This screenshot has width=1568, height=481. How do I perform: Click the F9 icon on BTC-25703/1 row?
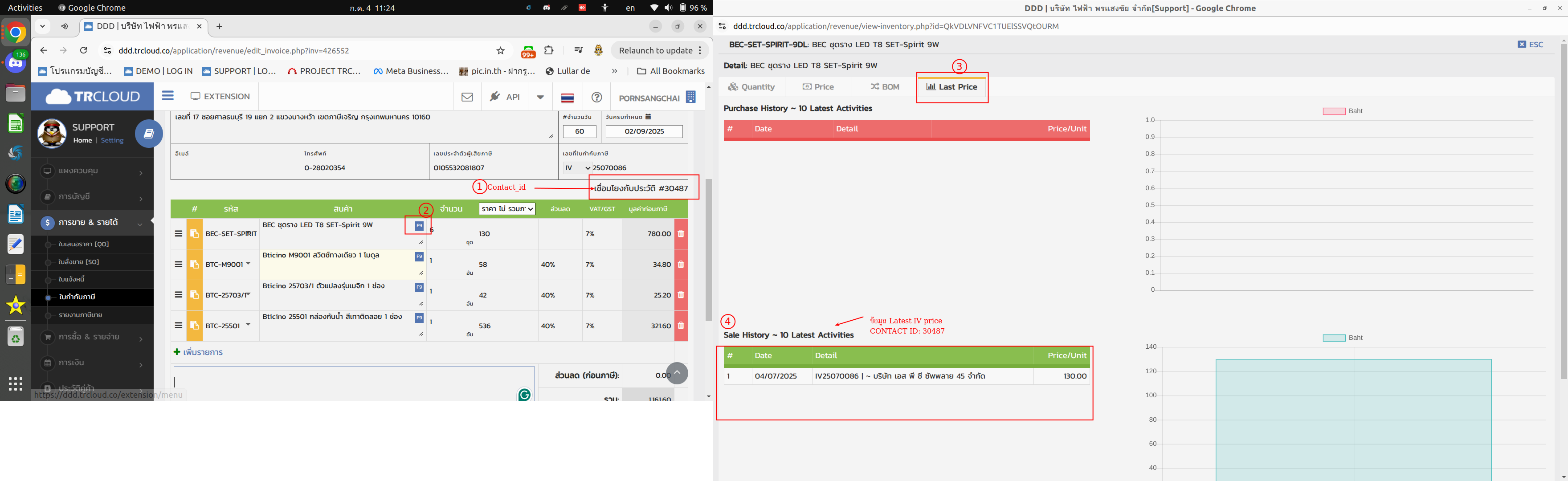(419, 287)
